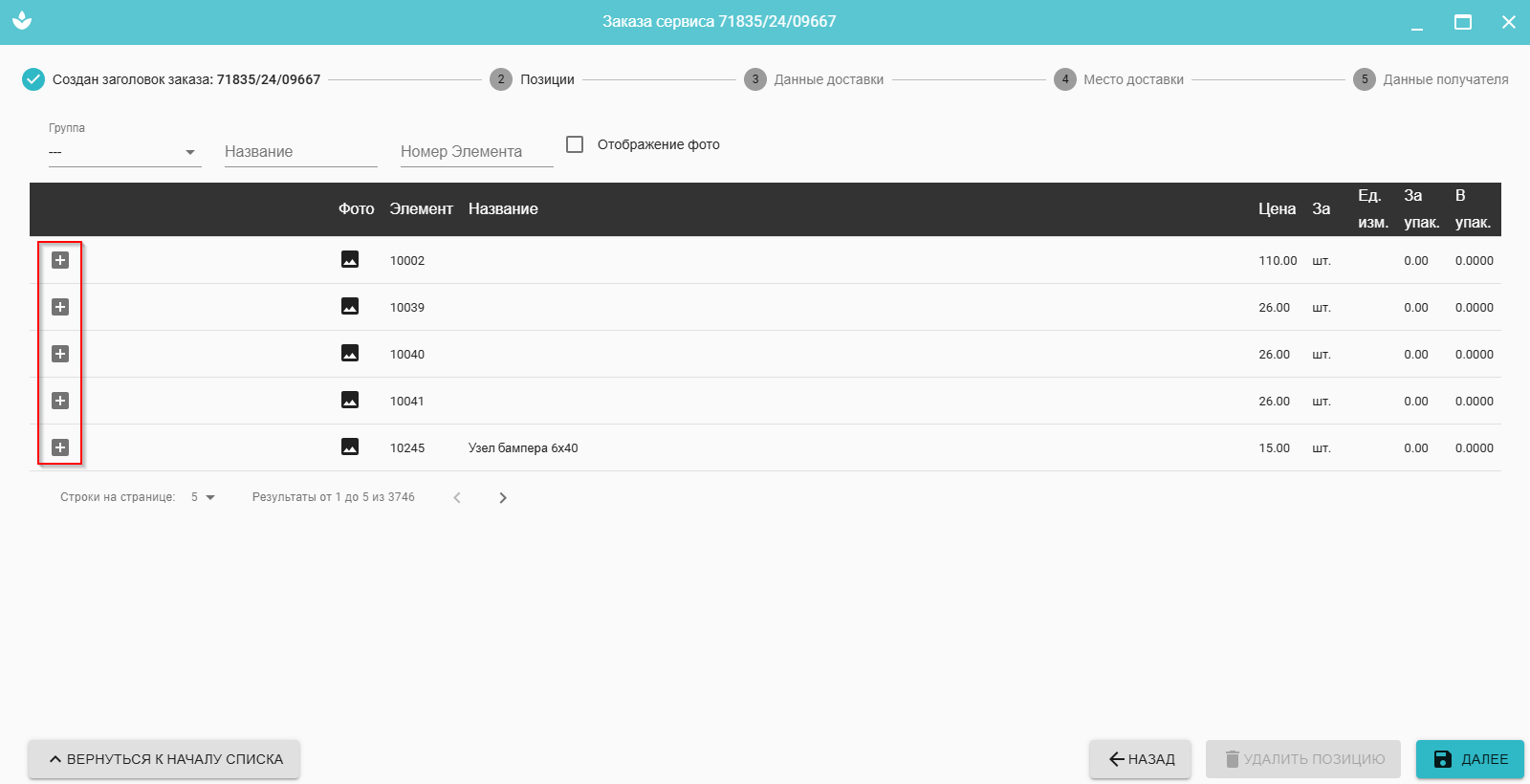
Task: Click Вернуться к началу списка button
Action: (x=164, y=759)
